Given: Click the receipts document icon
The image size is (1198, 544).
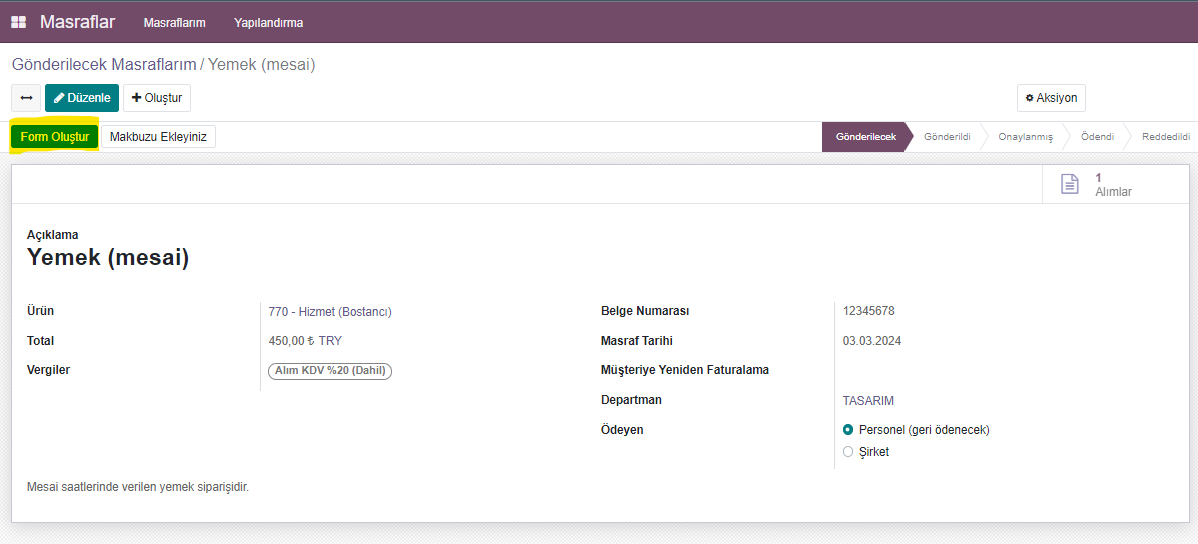Looking at the screenshot, I should tap(1070, 184).
